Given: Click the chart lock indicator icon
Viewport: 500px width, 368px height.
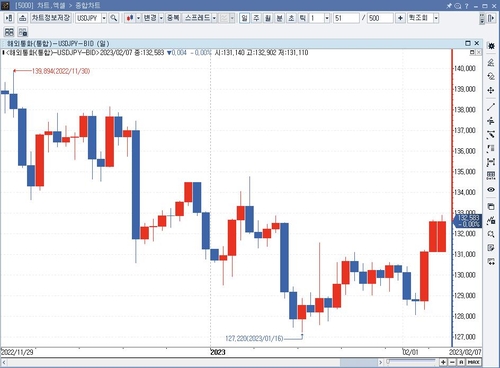Looking at the screenshot, I should pyautogui.click(x=491, y=220).
